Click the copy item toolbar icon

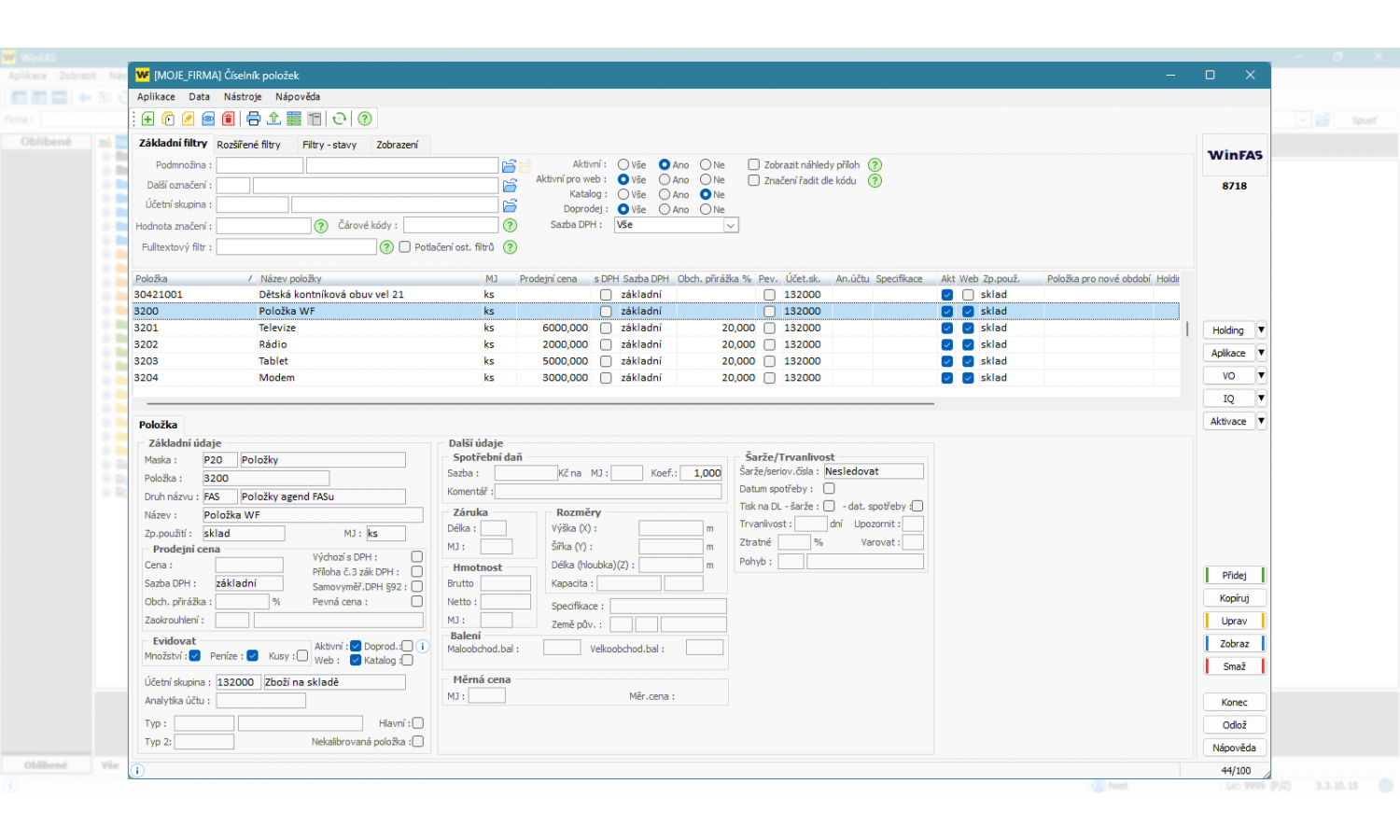169,119
